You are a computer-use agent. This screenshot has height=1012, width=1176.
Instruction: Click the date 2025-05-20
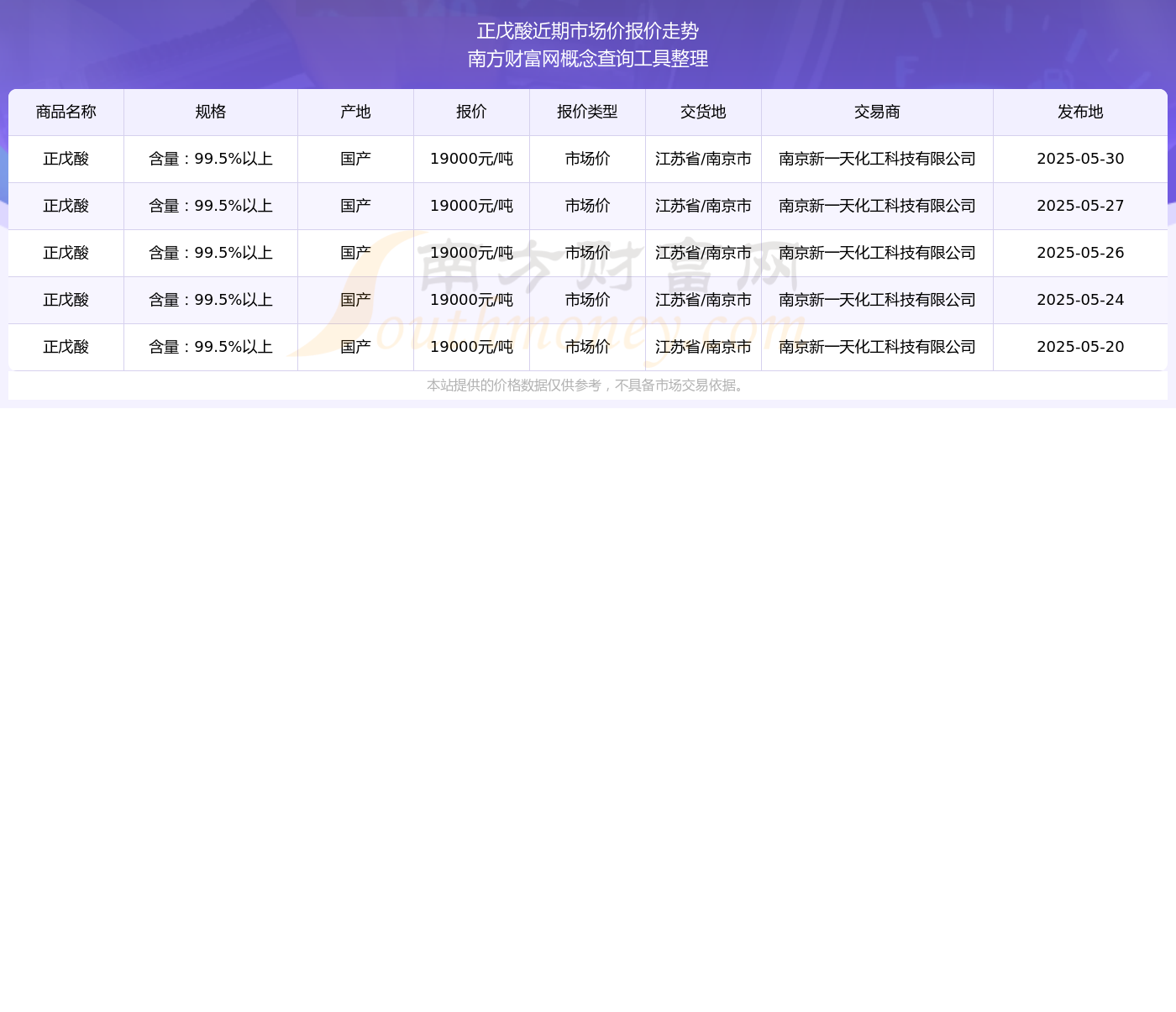tap(1080, 347)
